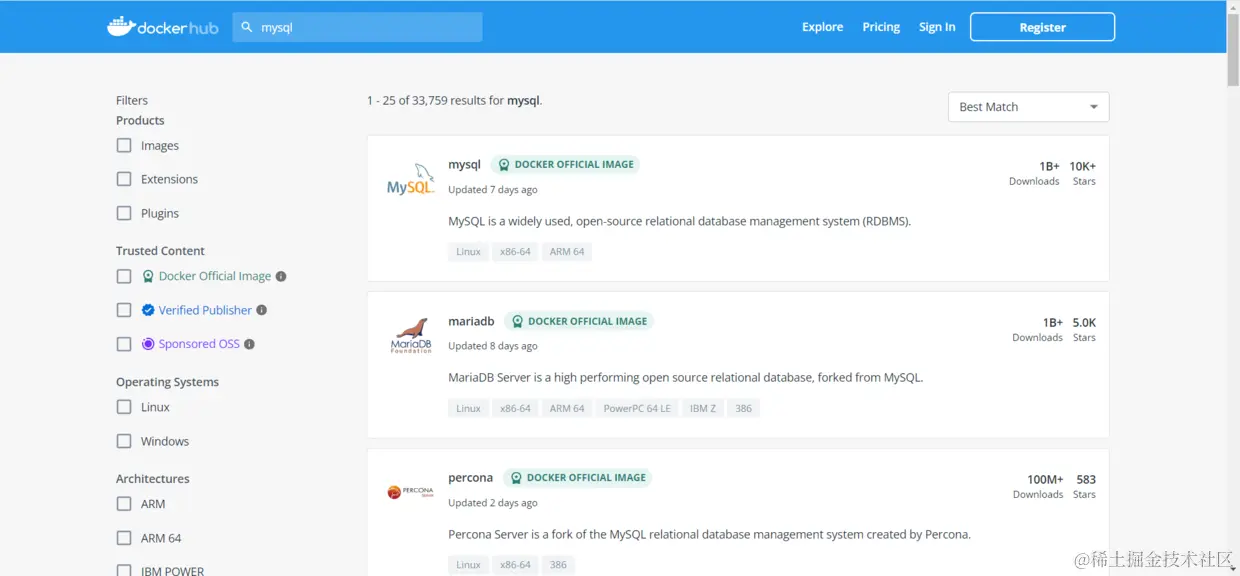Click info icon beside Verified Publisher
The height and width of the screenshot is (576, 1240).
point(262,310)
